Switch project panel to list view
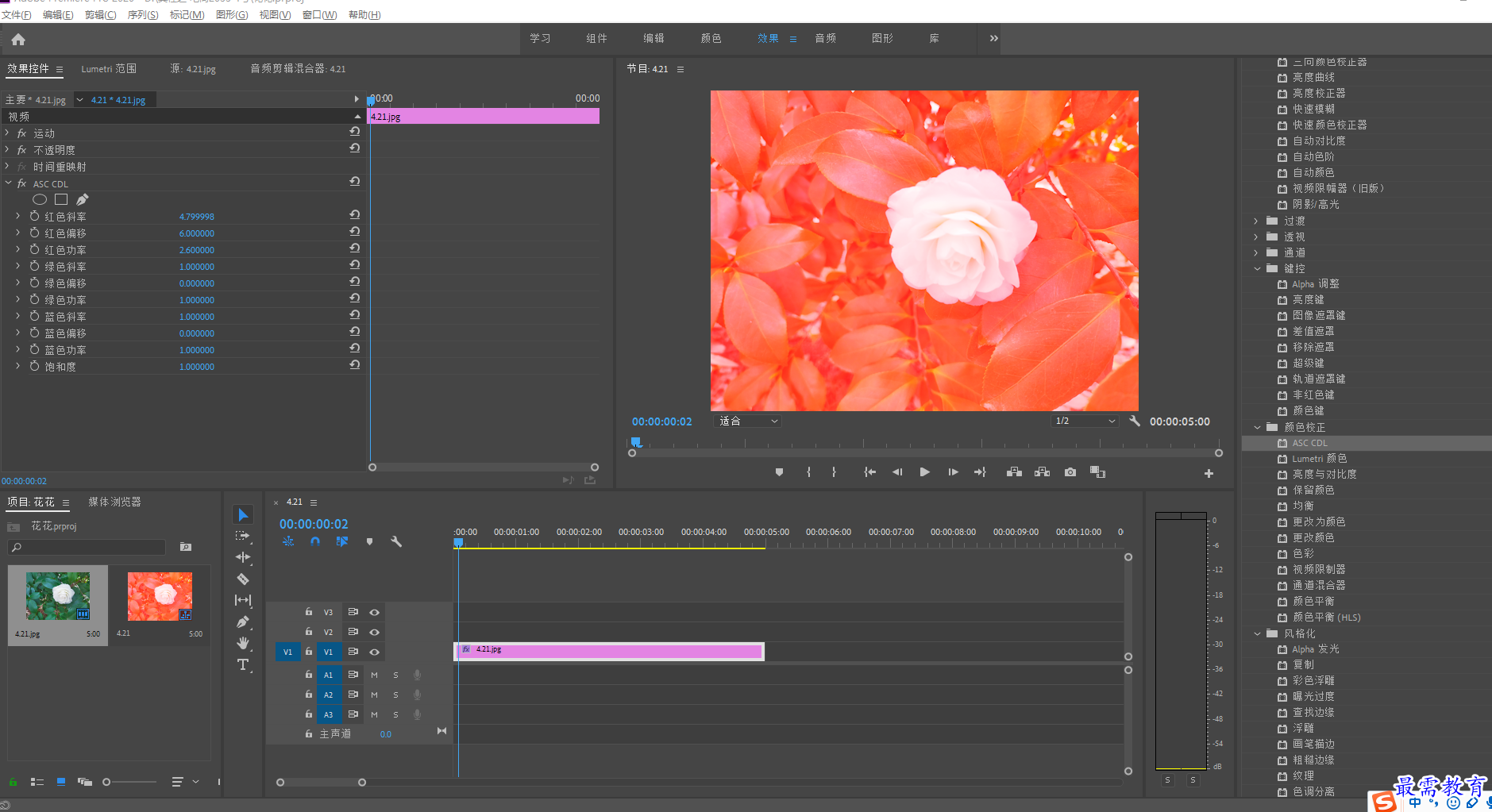 point(37,782)
